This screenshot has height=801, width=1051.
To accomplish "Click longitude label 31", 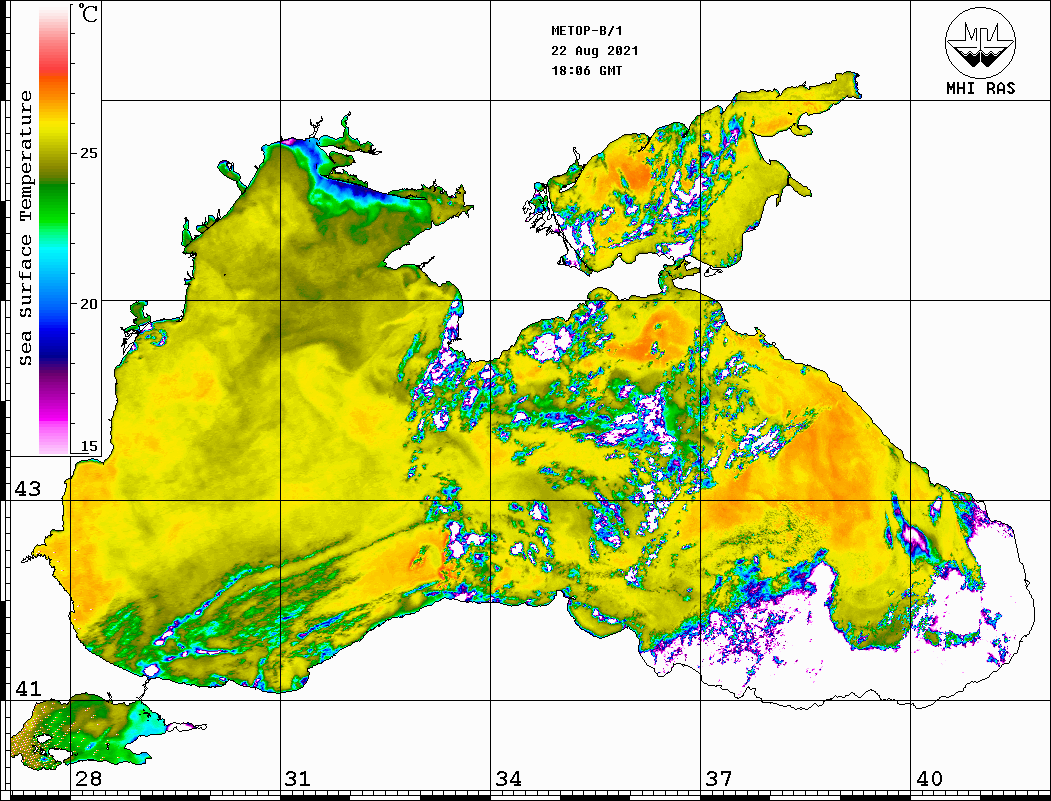I will point(298,779).
